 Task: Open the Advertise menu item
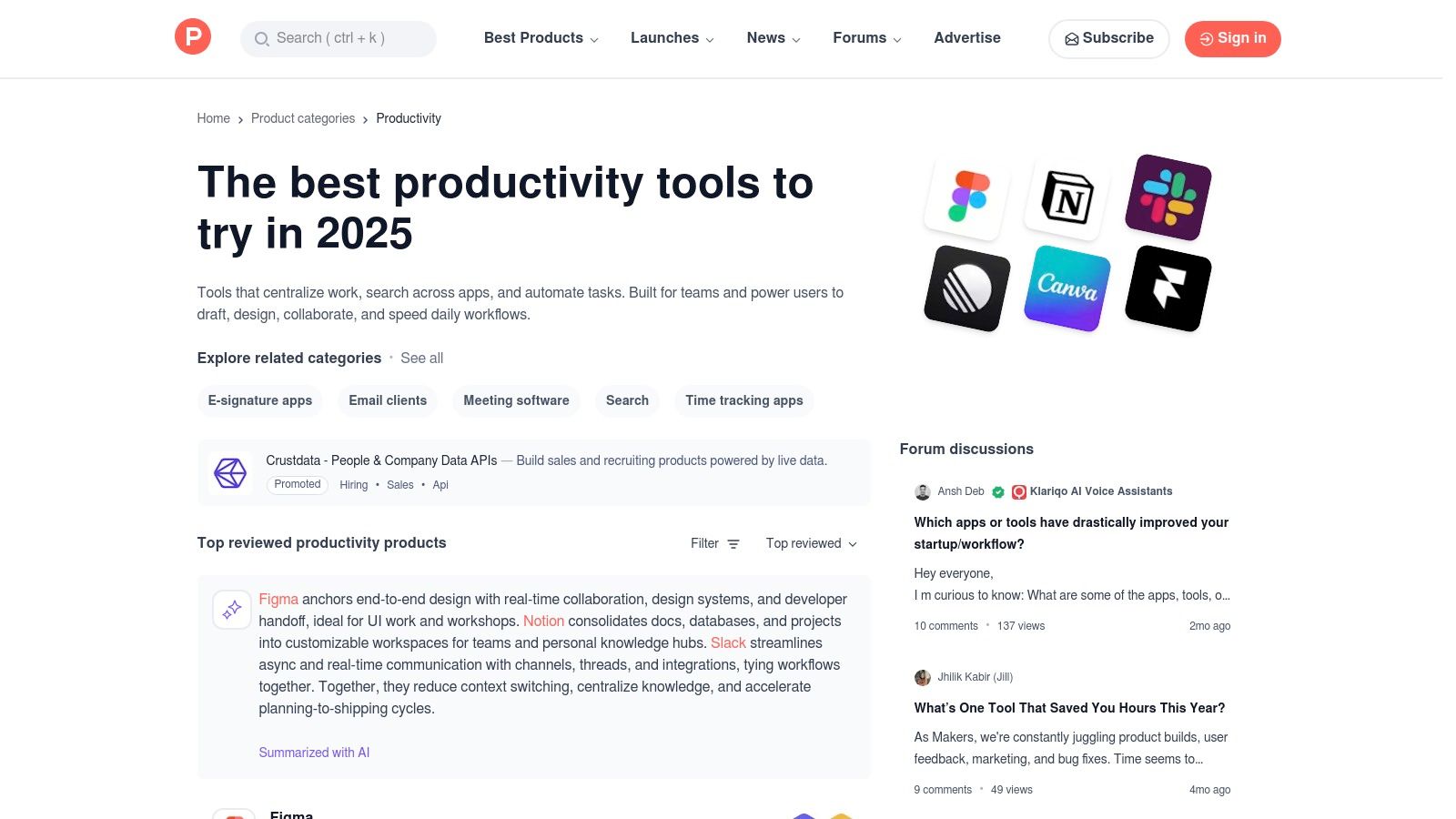click(x=967, y=38)
